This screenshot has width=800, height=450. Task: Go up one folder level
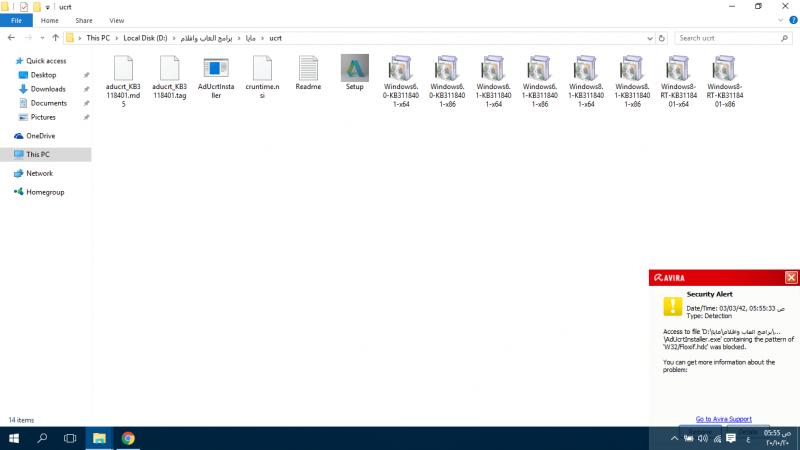point(56,38)
